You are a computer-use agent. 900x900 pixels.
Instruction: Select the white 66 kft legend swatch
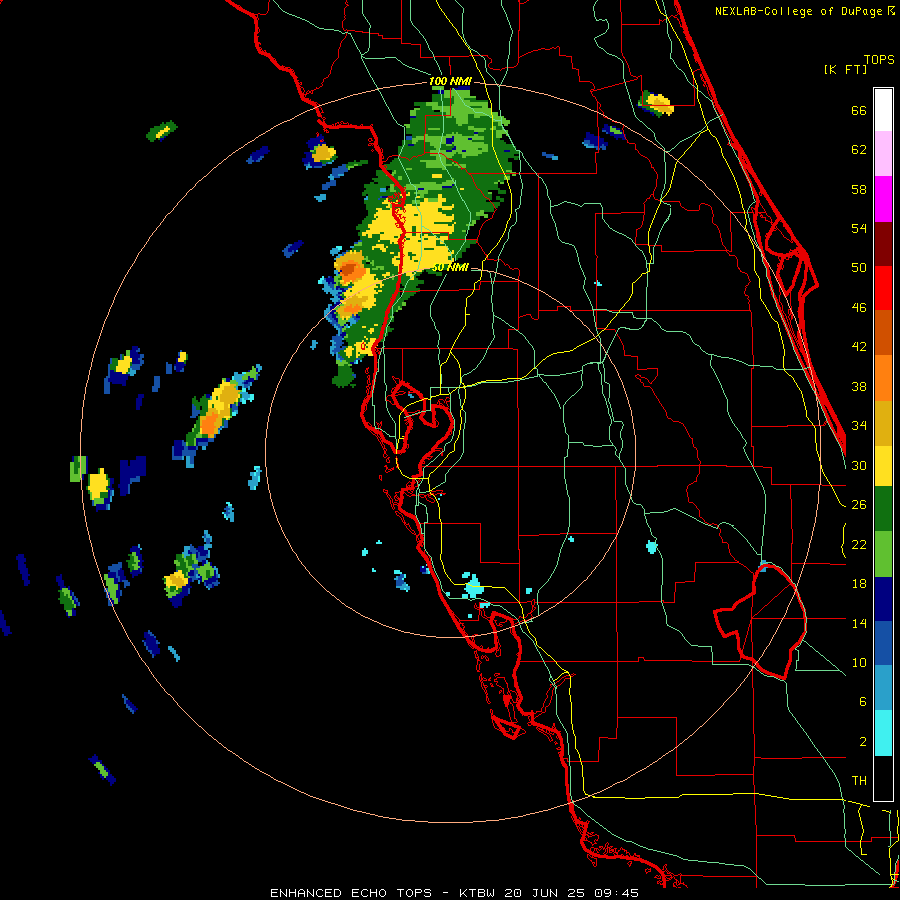883,110
